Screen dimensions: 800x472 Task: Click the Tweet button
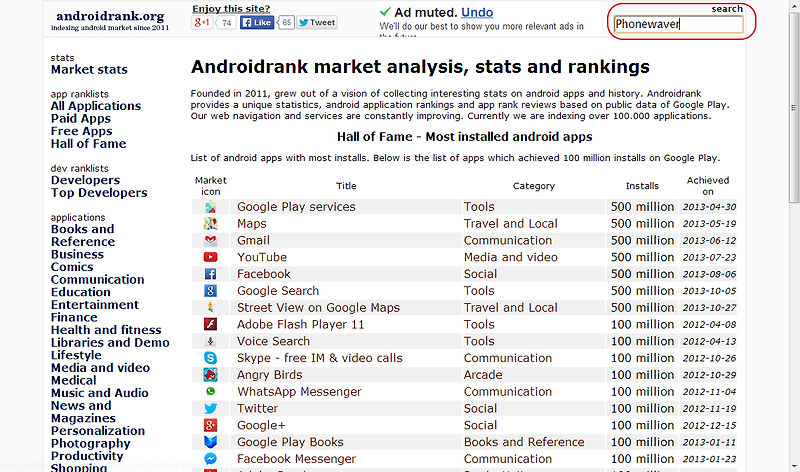317,22
